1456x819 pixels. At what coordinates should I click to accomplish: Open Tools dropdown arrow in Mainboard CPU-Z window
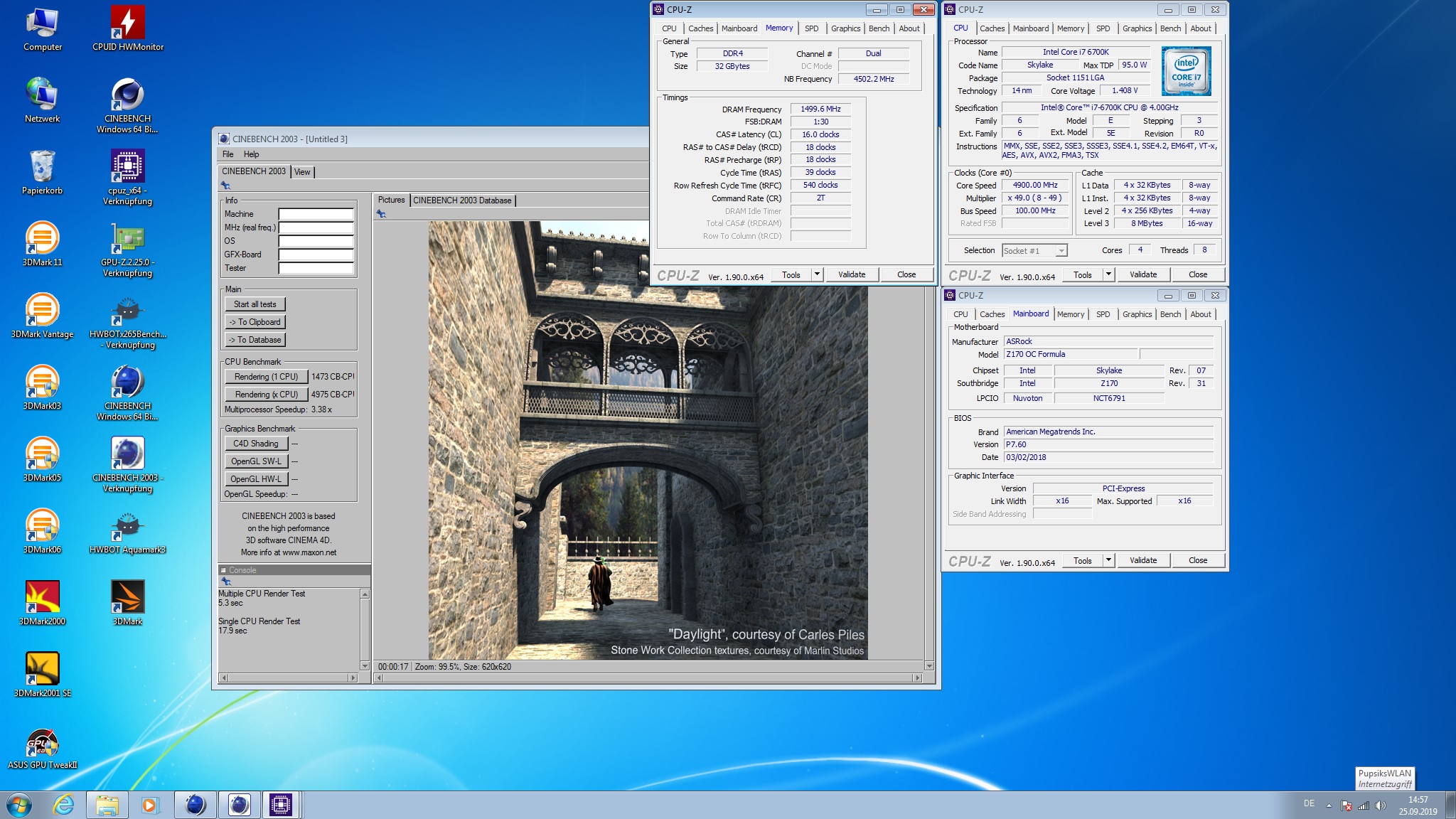[x=1108, y=560]
